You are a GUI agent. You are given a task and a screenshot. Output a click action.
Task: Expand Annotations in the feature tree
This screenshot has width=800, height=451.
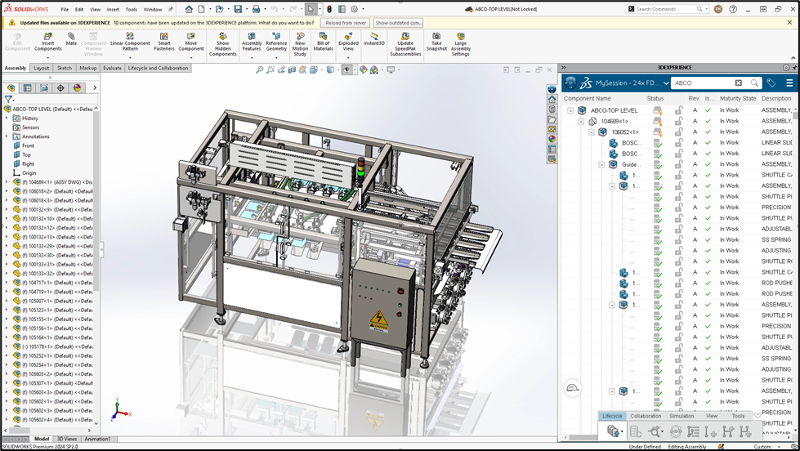pos(7,136)
